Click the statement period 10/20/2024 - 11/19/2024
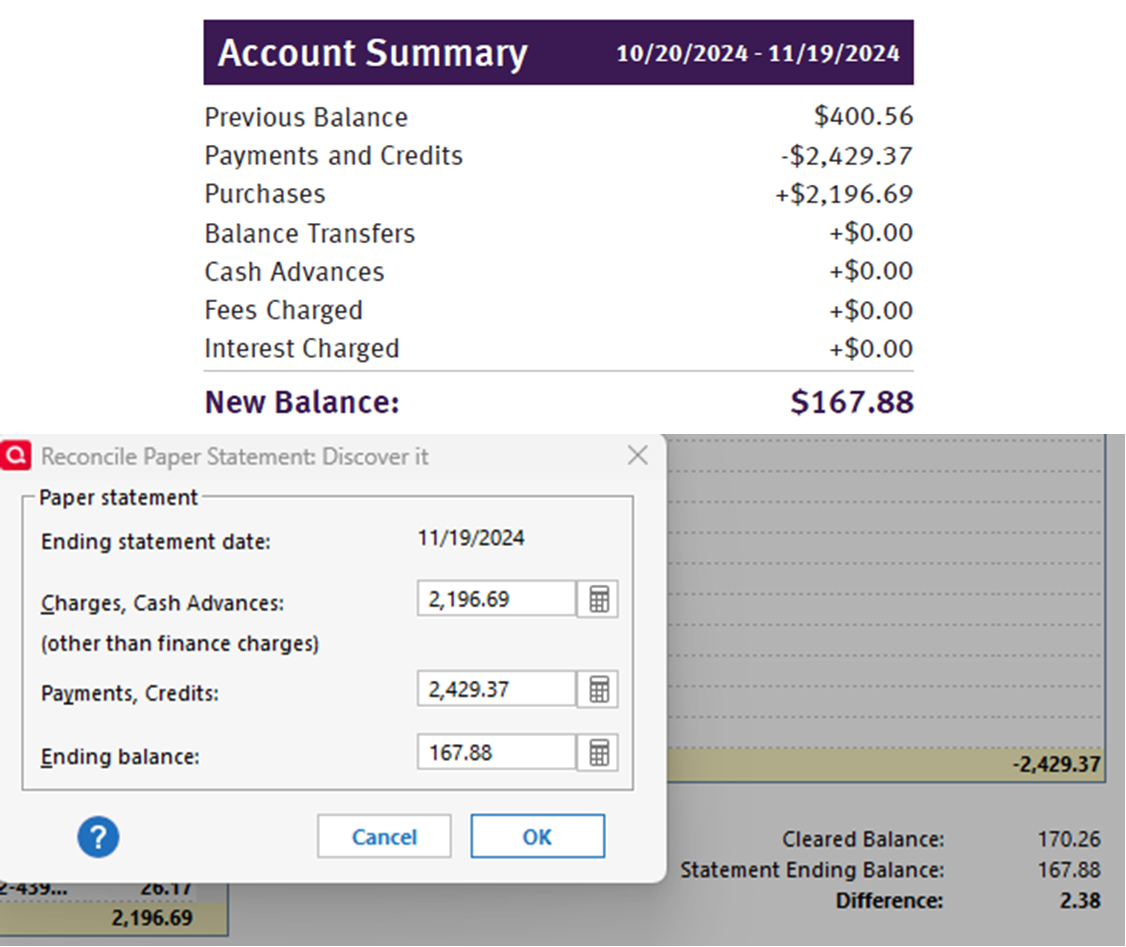1126x947 pixels. point(758,53)
